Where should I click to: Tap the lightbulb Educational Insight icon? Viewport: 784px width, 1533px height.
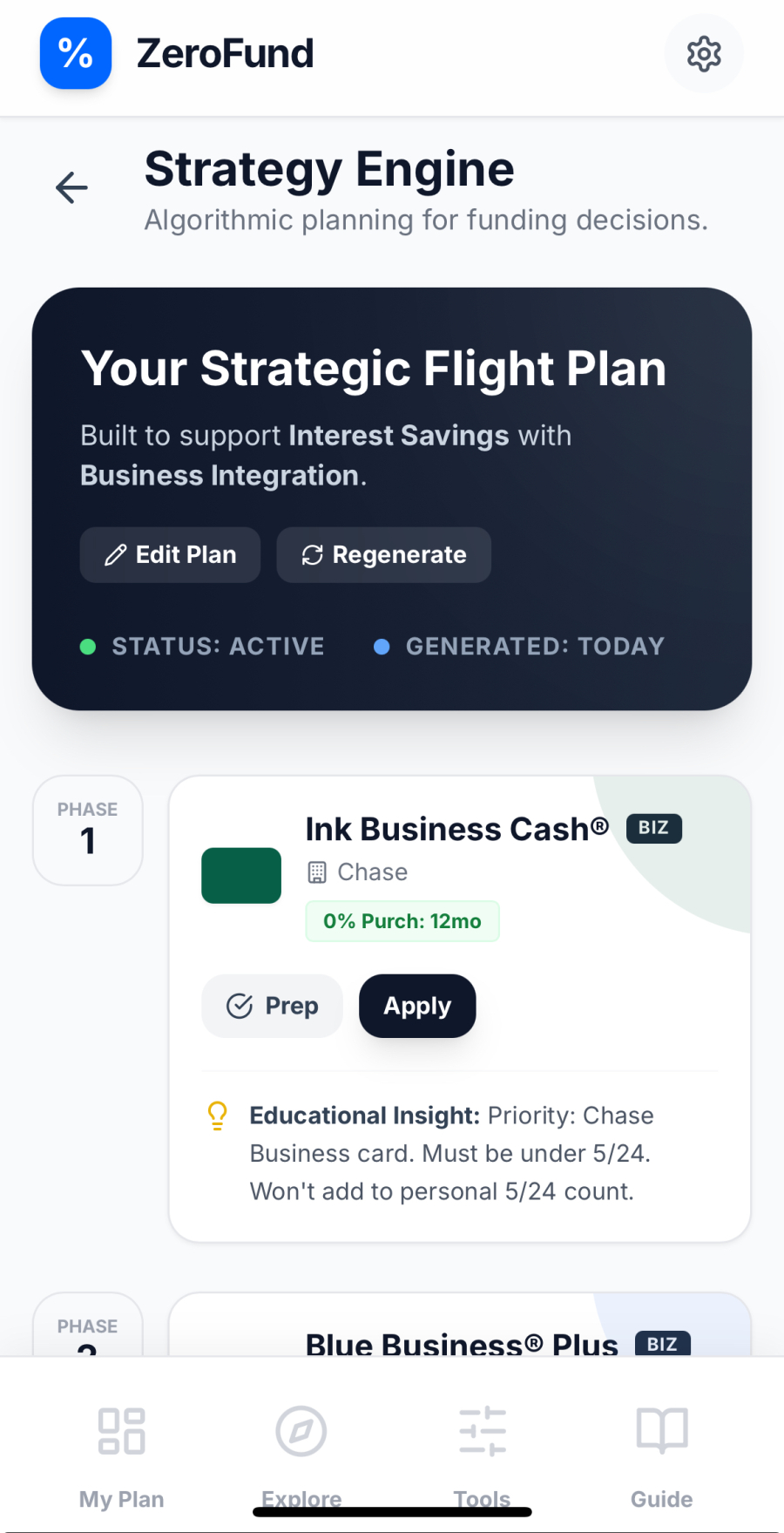point(218,1116)
